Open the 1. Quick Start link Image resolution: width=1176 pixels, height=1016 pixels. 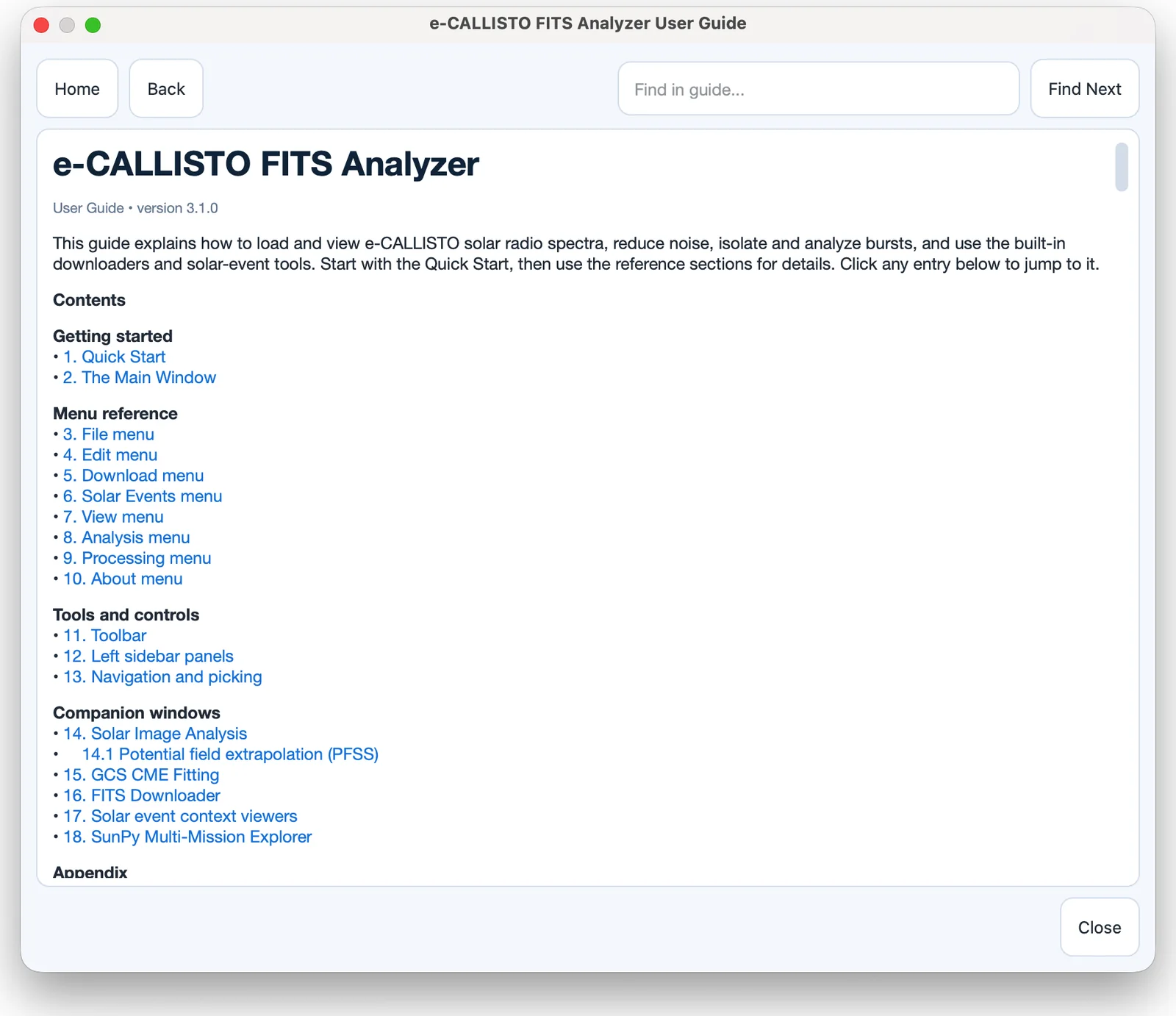tap(114, 357)
